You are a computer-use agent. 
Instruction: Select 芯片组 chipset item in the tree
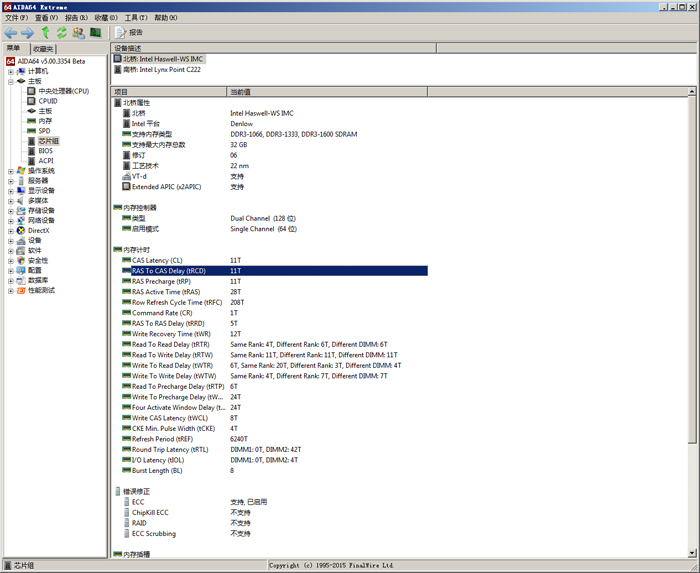click(x=48, y=141)
